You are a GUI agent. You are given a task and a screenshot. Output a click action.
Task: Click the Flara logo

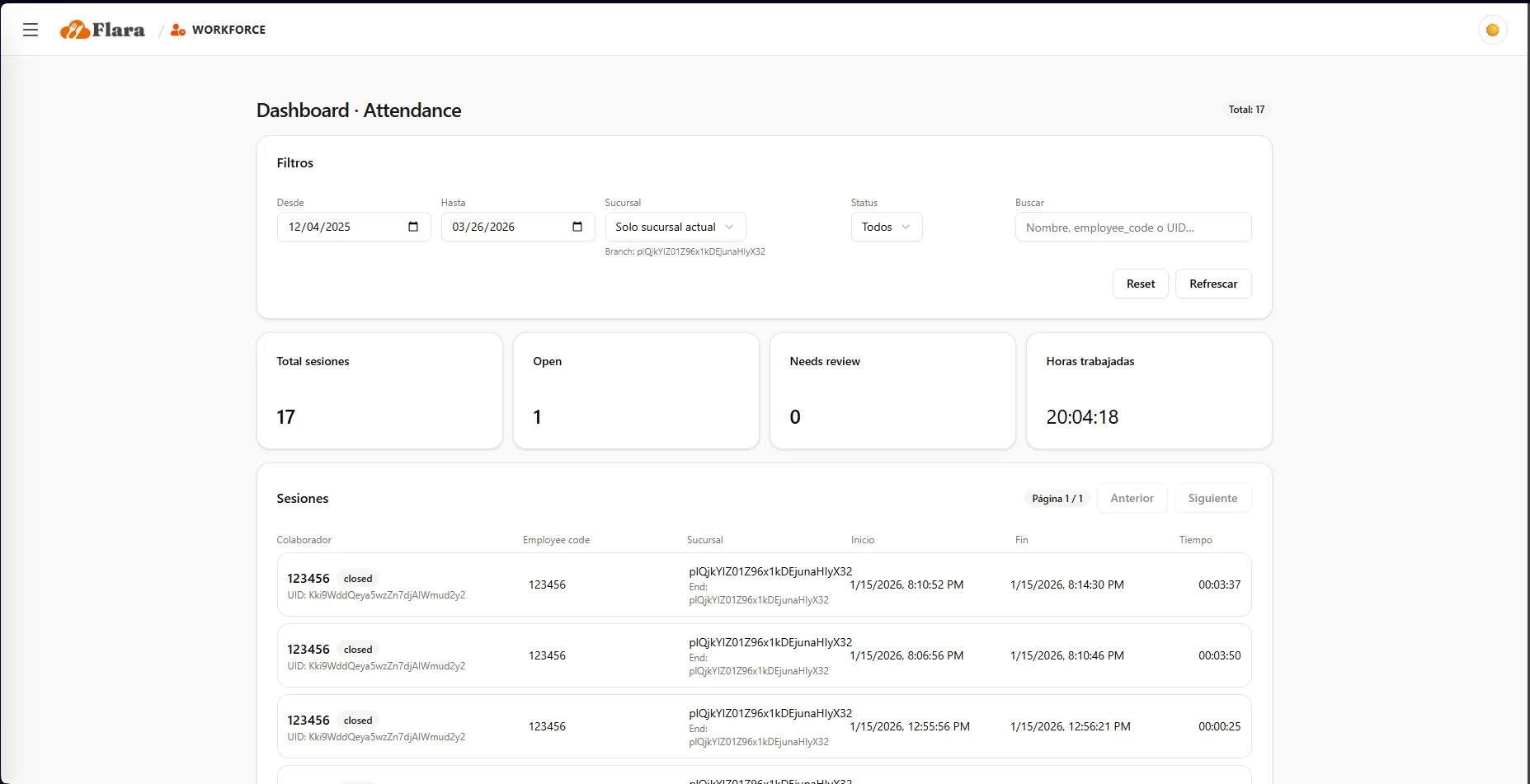click(x=102, y=30)
